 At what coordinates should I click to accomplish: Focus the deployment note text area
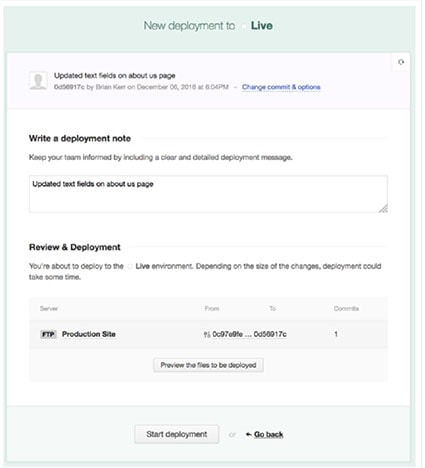tap(208, 194)
